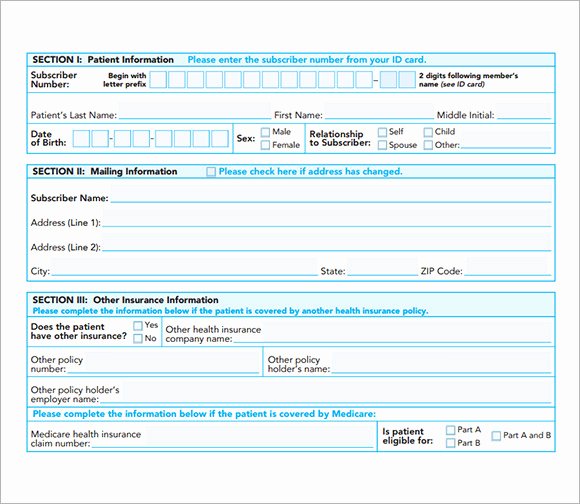Select Yes for other insurance
The image size is (580, 504).
138,325
